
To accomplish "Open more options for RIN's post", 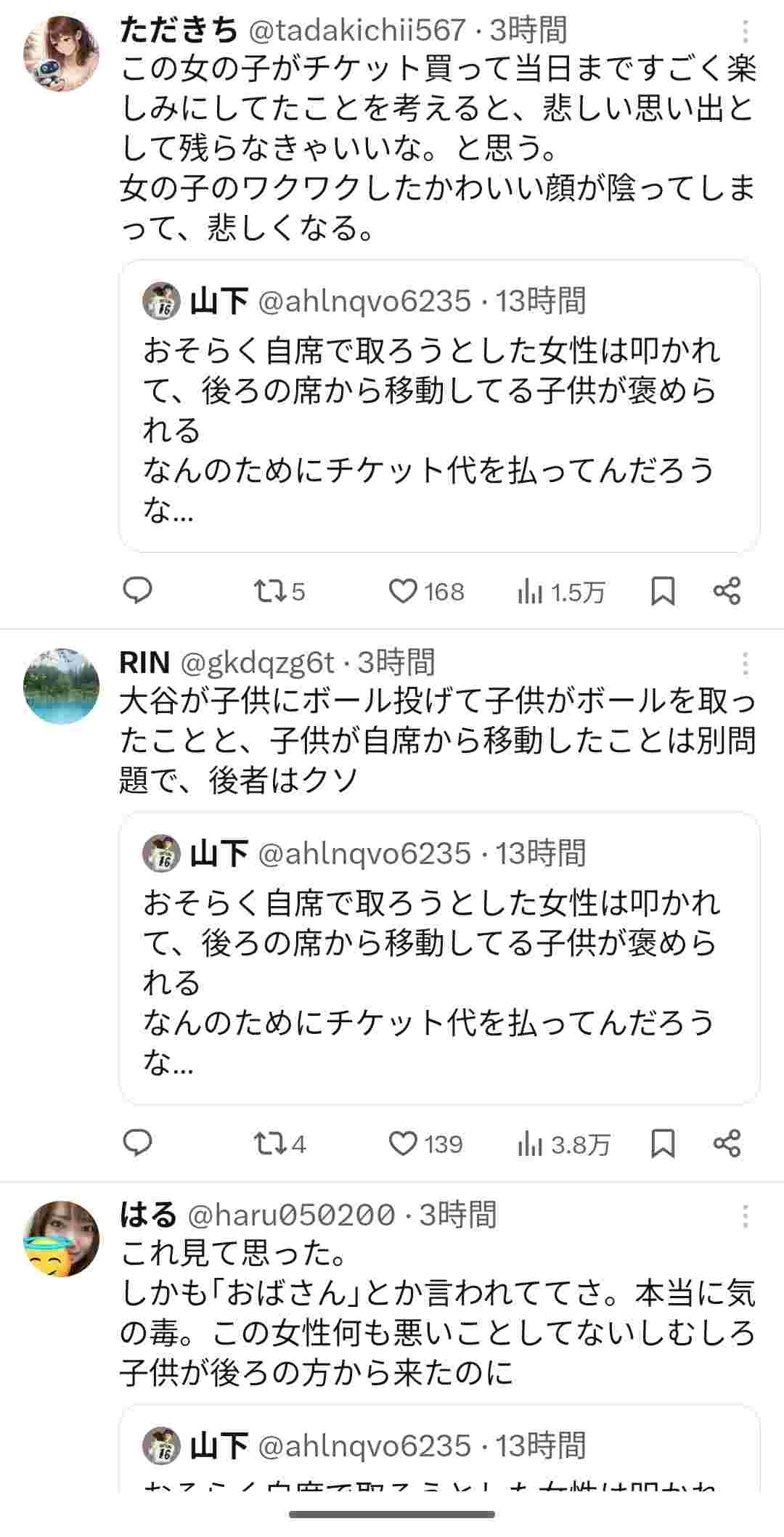I will 745,664.
